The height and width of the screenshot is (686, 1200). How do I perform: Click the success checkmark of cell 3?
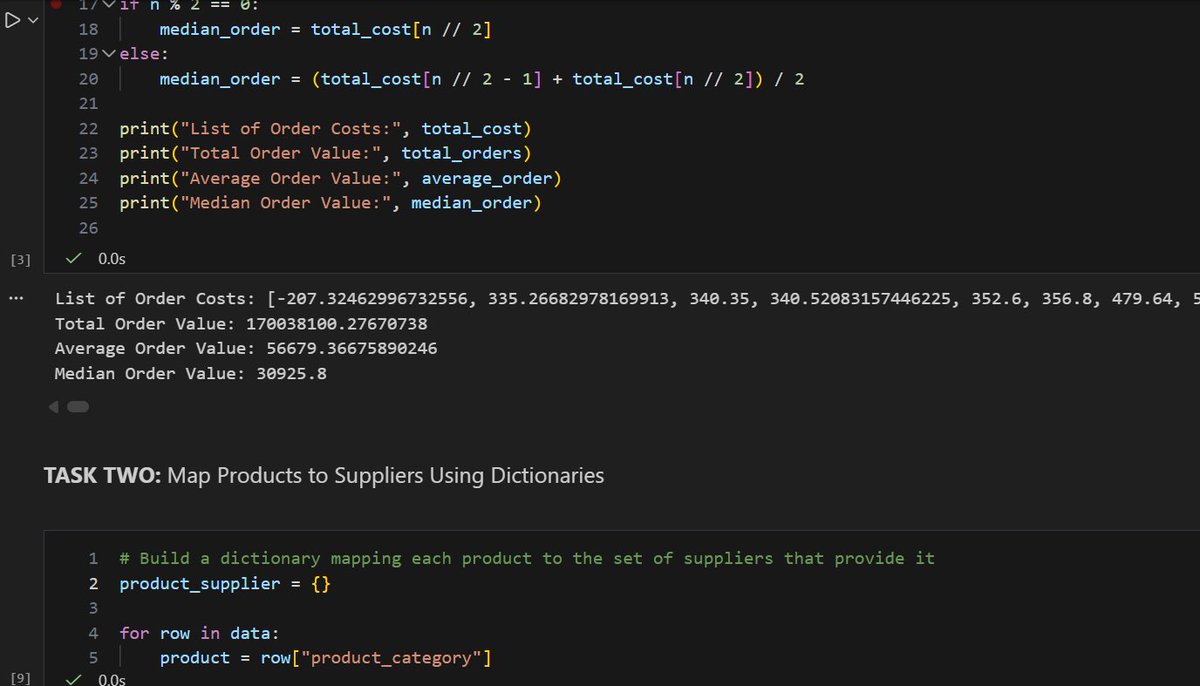[x=73, y=258]
